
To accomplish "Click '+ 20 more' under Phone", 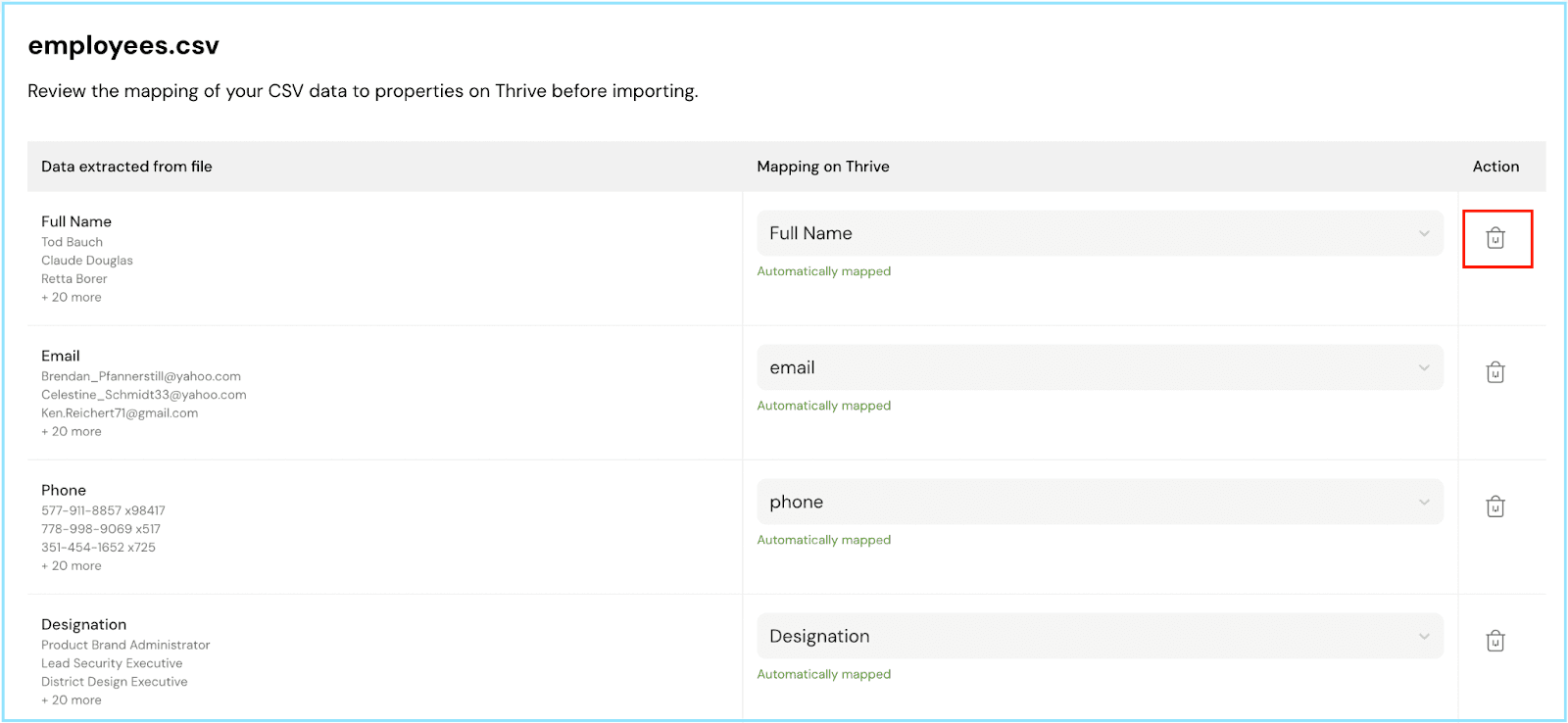I will click(x=72, y=565).
